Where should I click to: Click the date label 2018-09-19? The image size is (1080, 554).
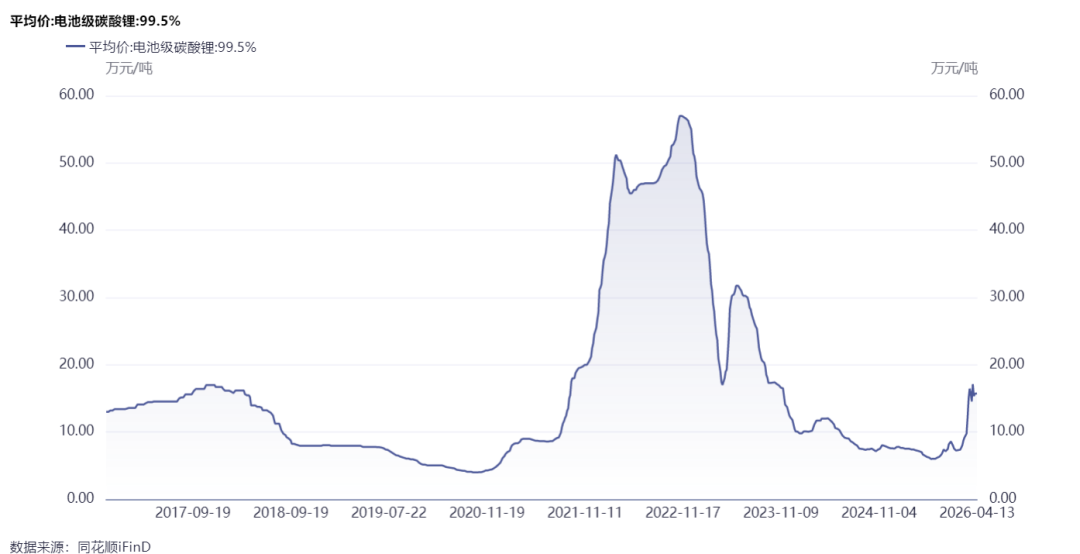click(x=290, y=513)
